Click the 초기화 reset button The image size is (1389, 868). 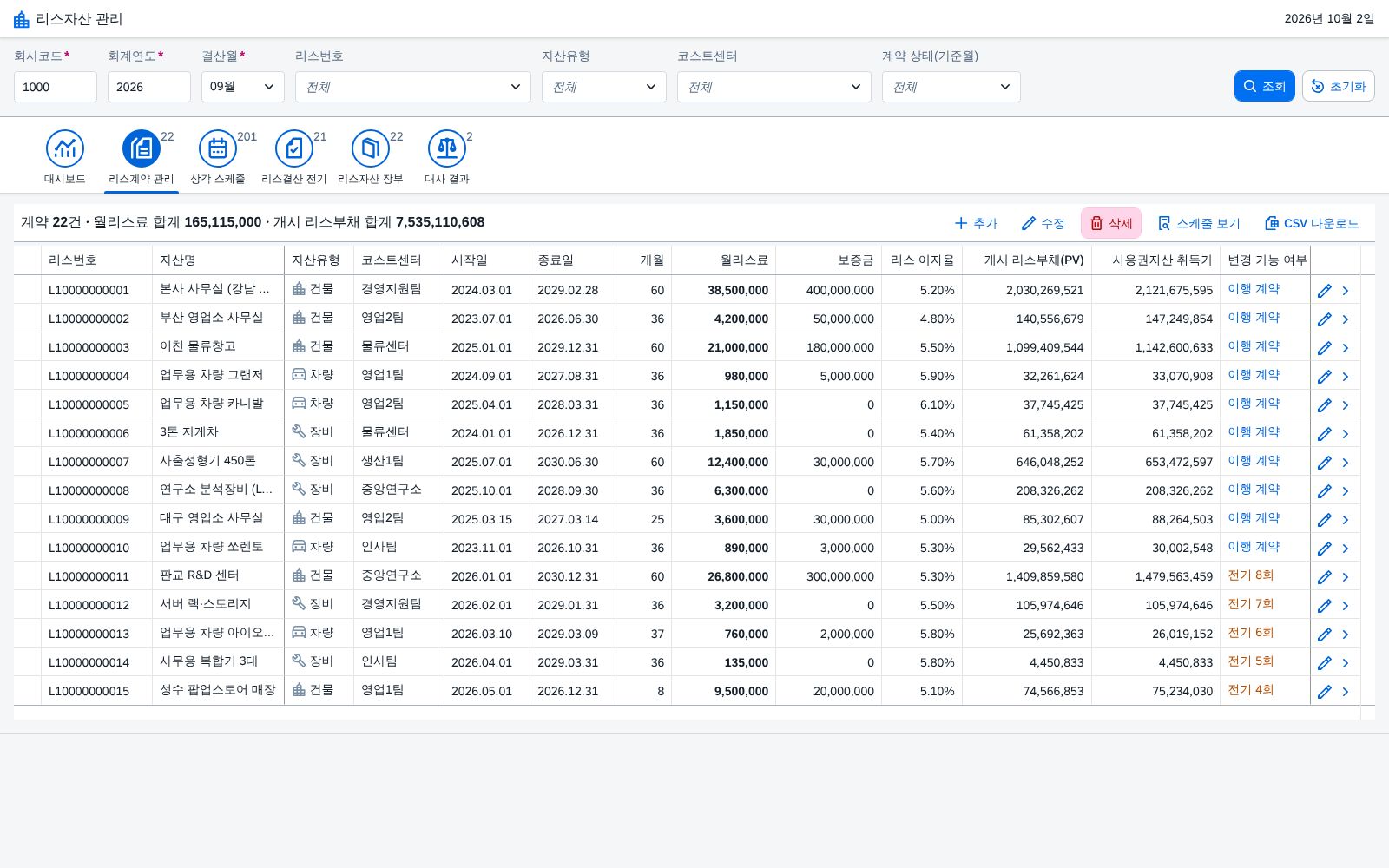(1339, 86)
